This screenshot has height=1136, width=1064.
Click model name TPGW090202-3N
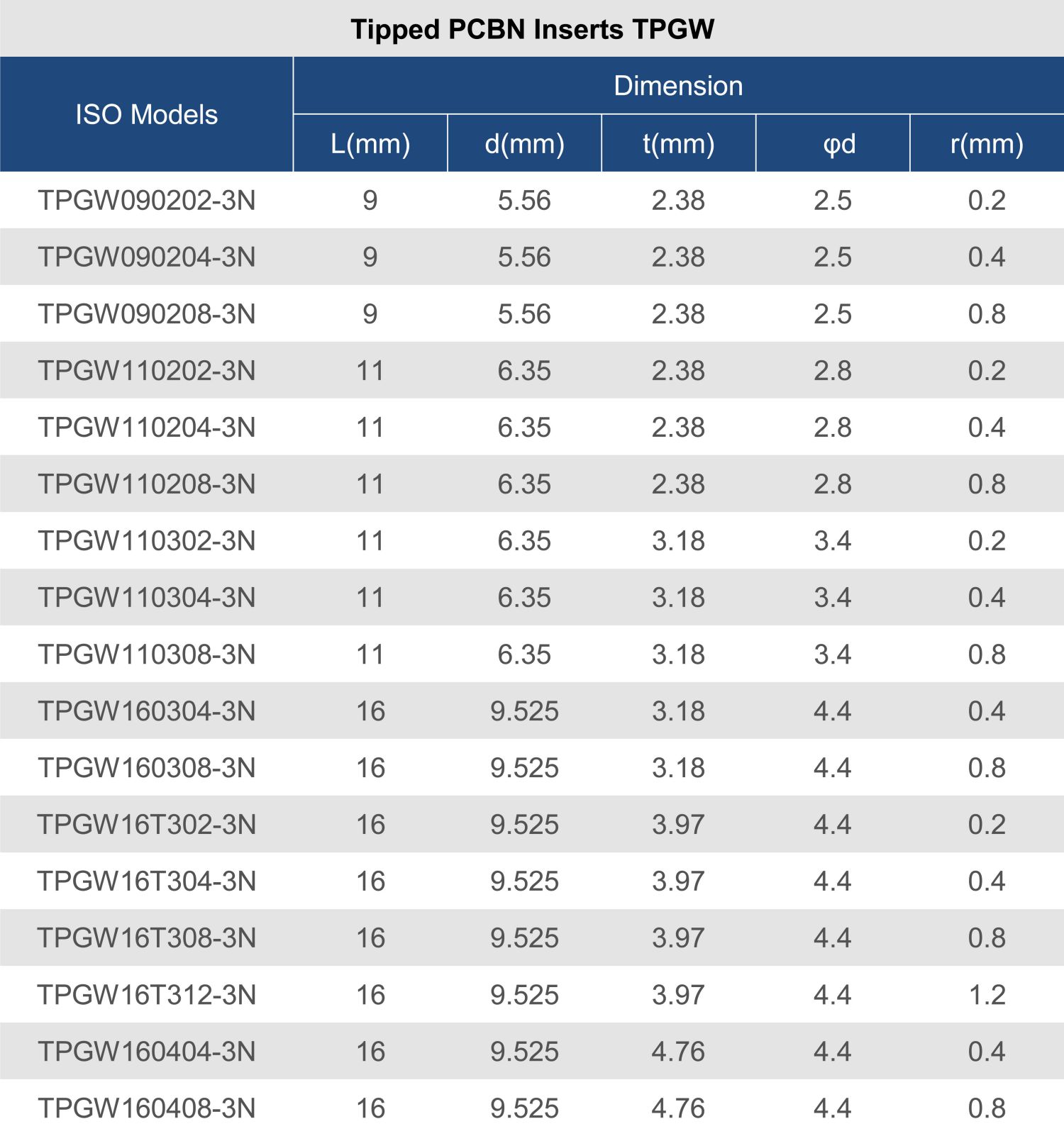(x=147, y=201)
